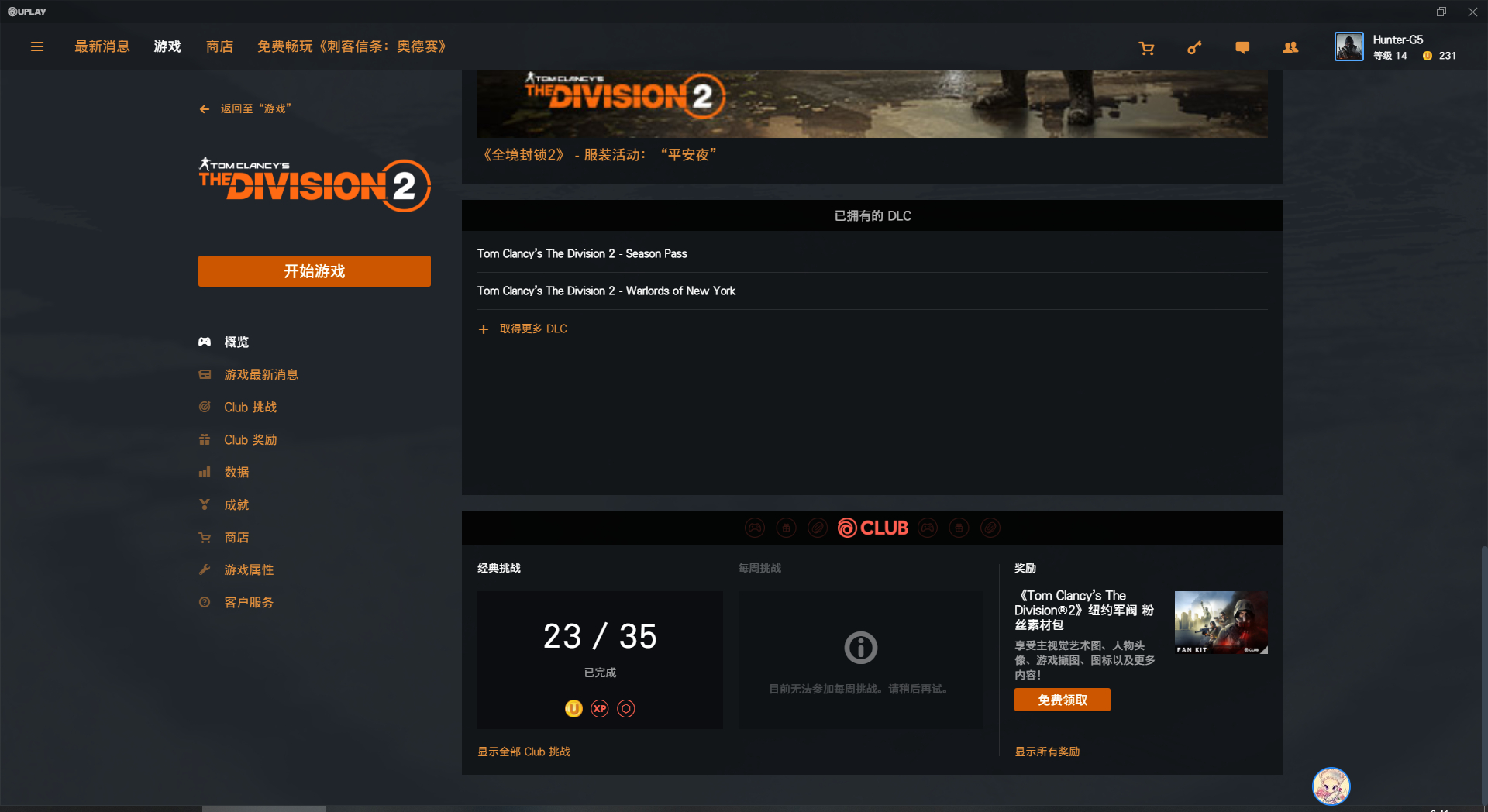Click the gamepad icon beside 概览
The width and height of the screenshot is (1488, 812).
(205, 342)
